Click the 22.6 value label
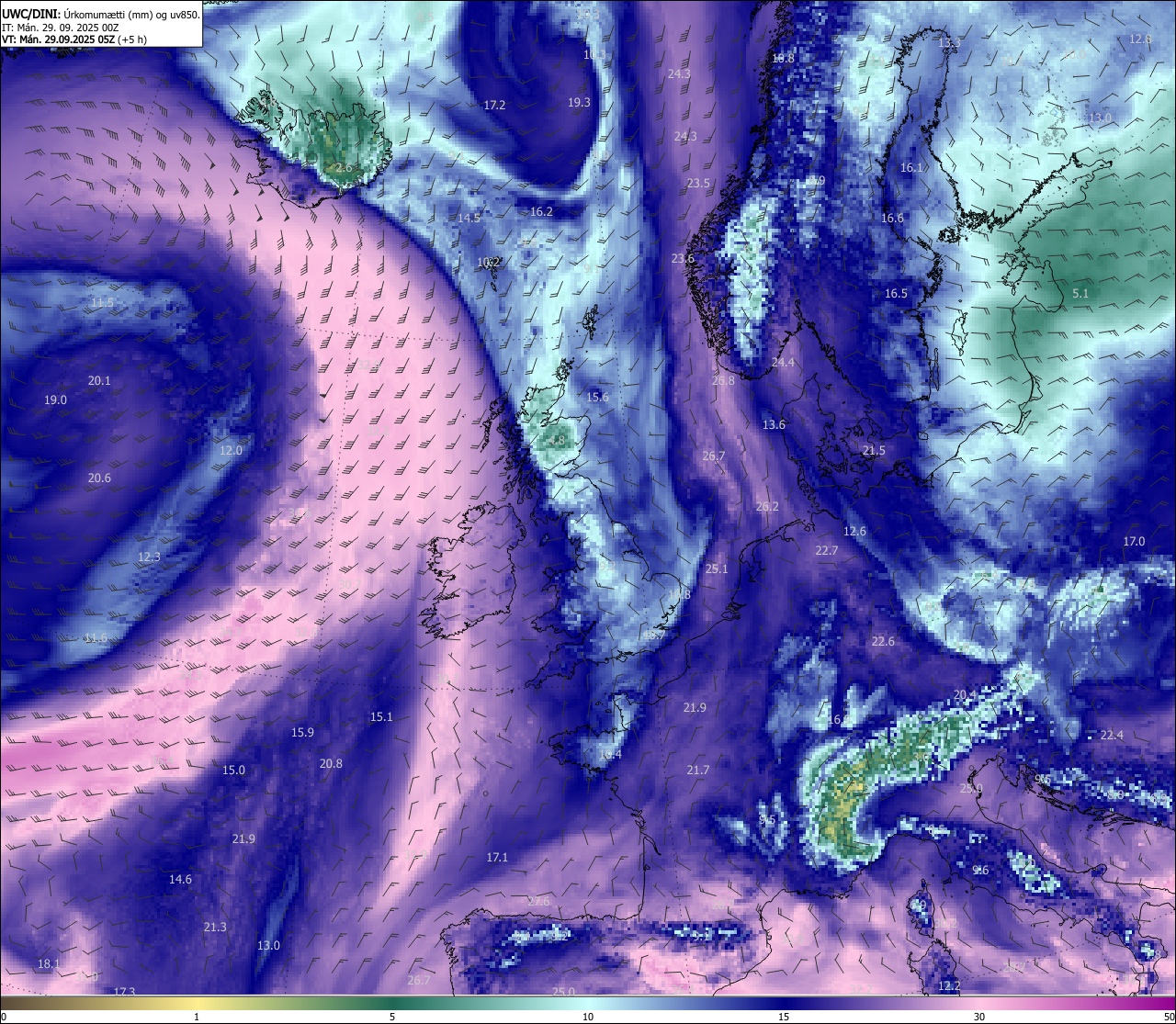Screen dimensions: 1176x1024 point(883,642)
